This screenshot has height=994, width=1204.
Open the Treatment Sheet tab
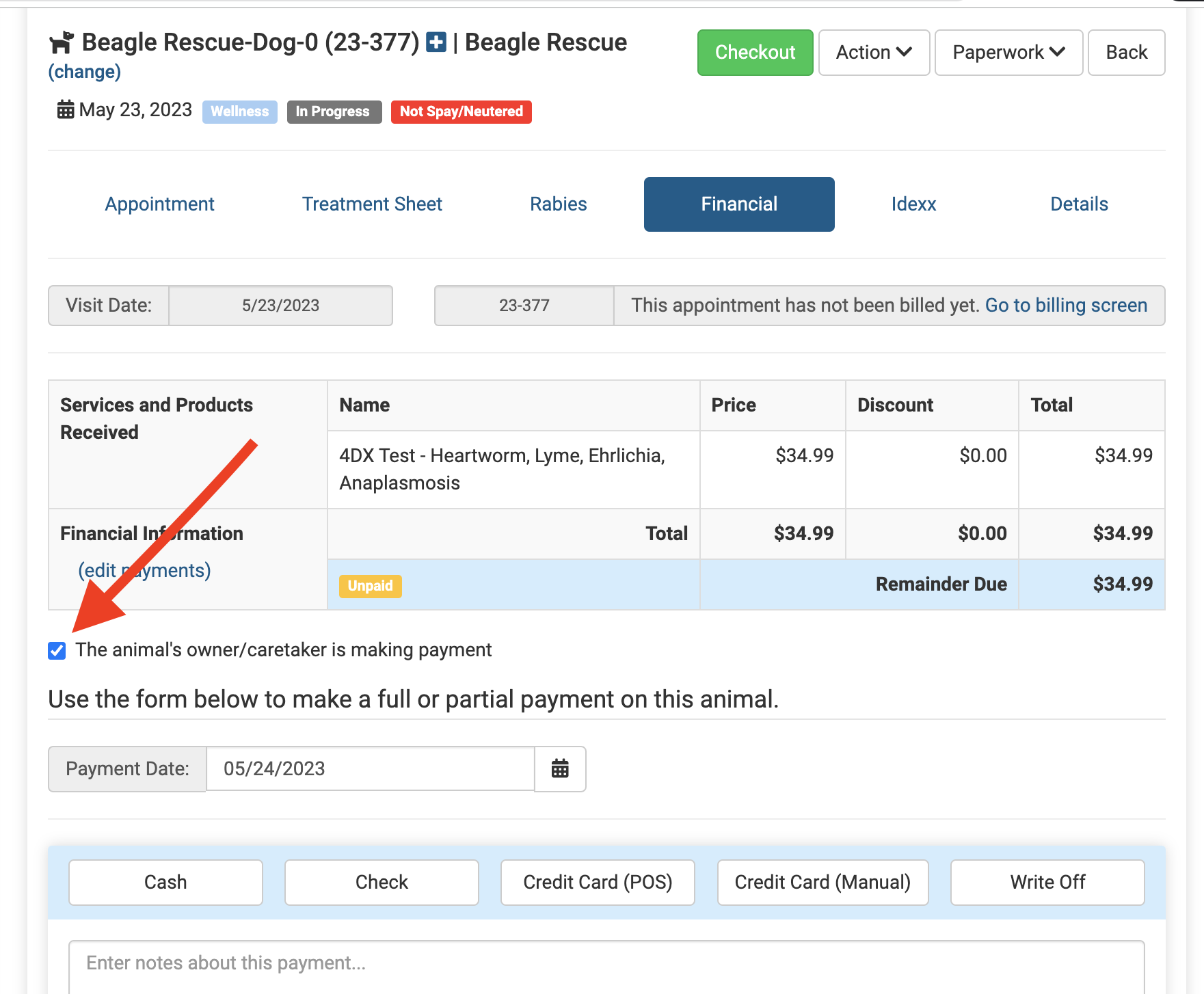372,204
